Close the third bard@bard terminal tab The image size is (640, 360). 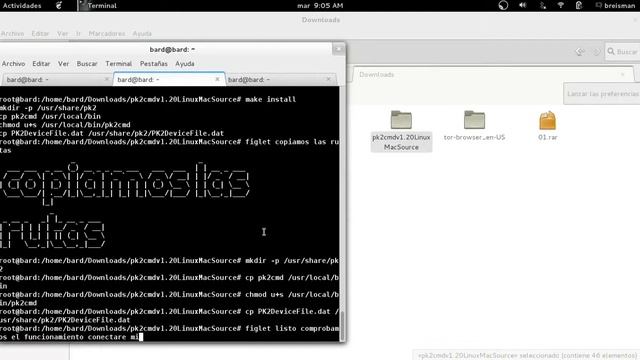point(328,79)
